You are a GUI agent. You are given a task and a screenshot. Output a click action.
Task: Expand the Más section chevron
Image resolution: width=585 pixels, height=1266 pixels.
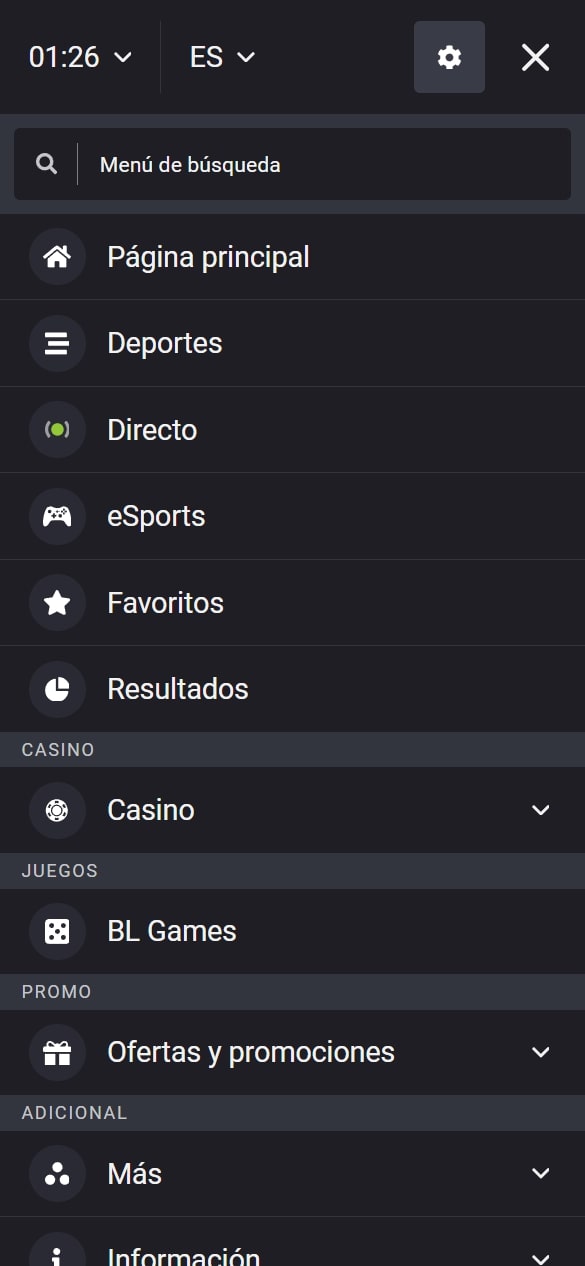(541, 1173)
